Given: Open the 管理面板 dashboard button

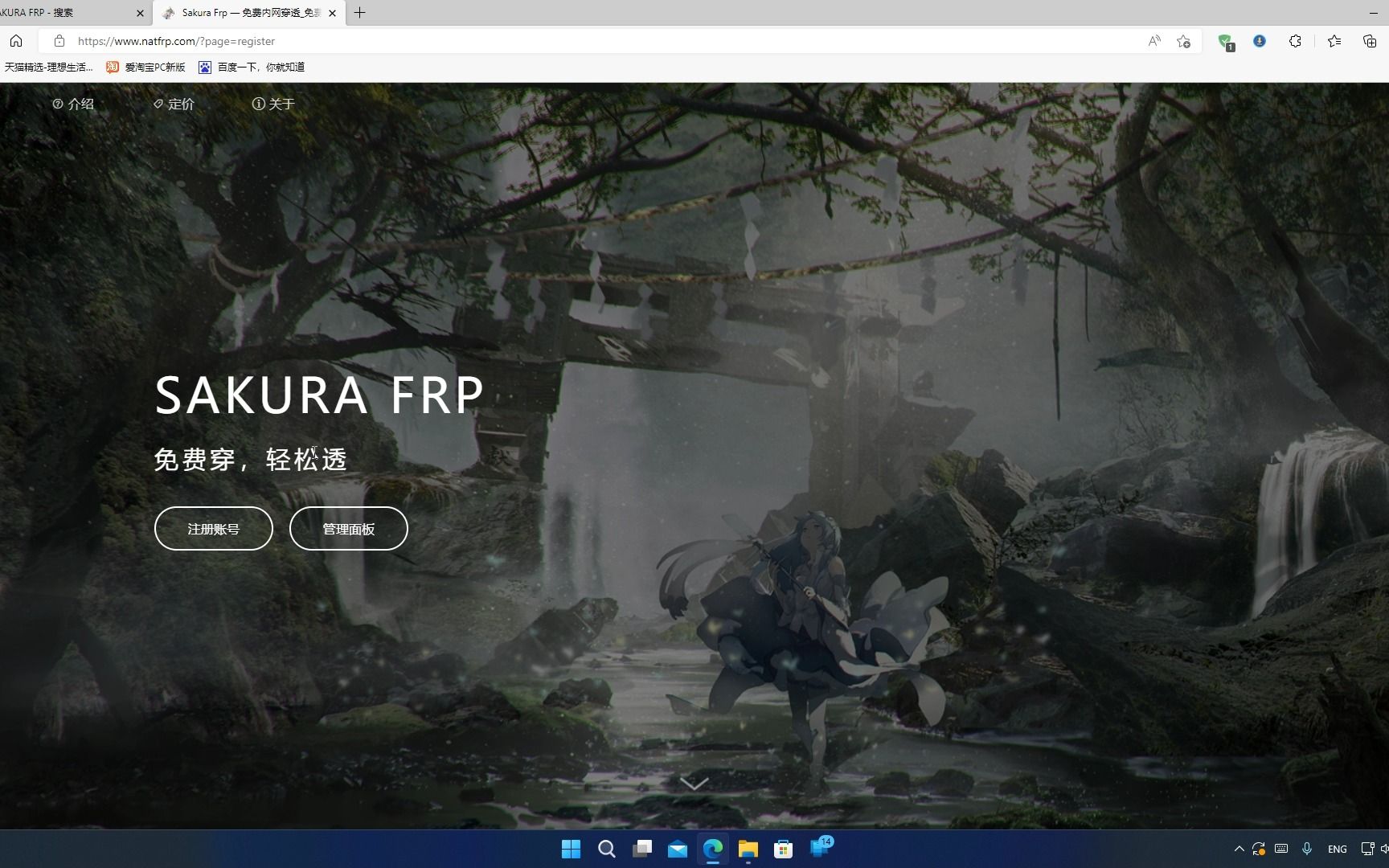Looking at the screenshot, I should tap(349, 529).
